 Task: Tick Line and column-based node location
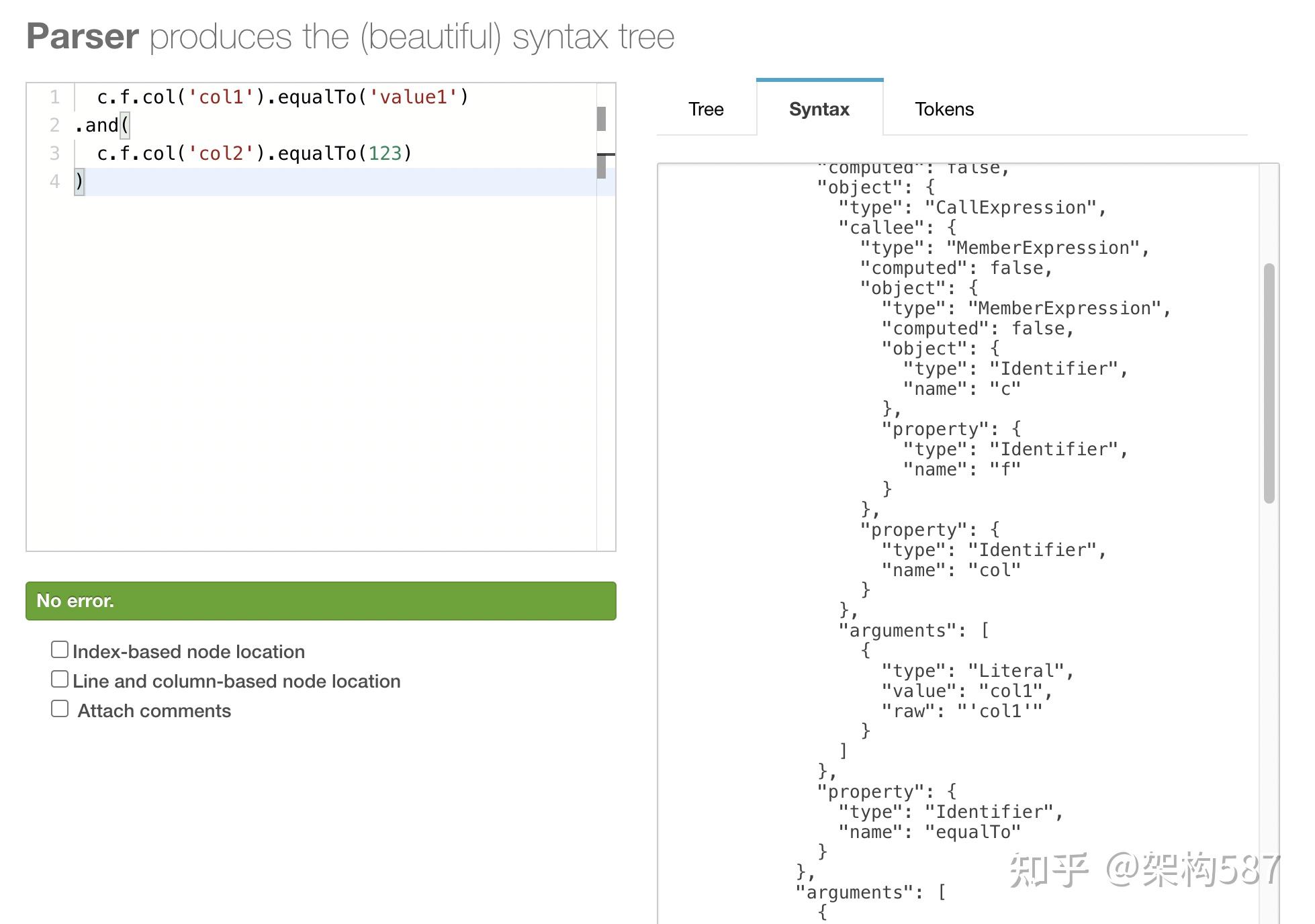pos(60,680)
